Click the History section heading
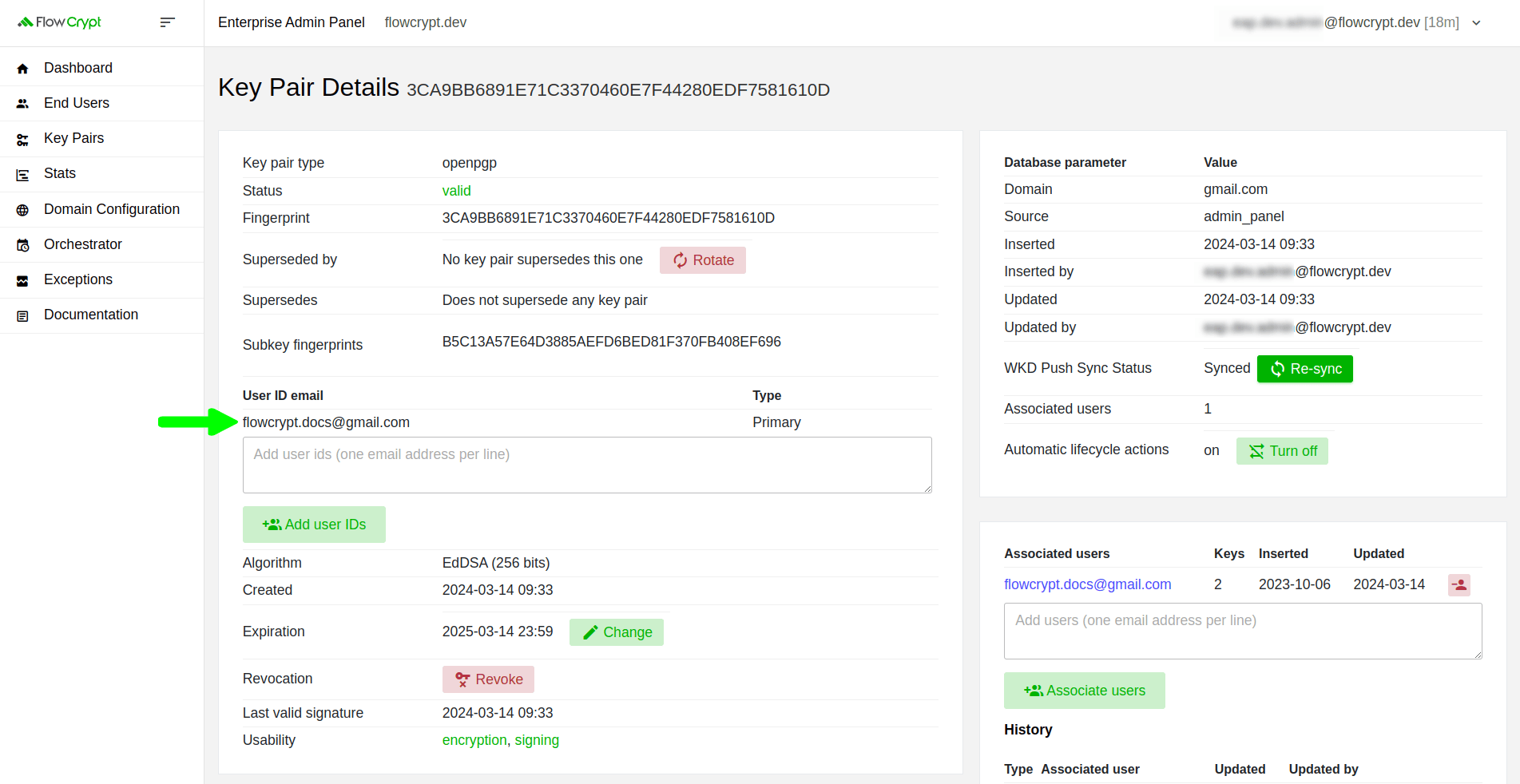 (x=1028, y=730)
